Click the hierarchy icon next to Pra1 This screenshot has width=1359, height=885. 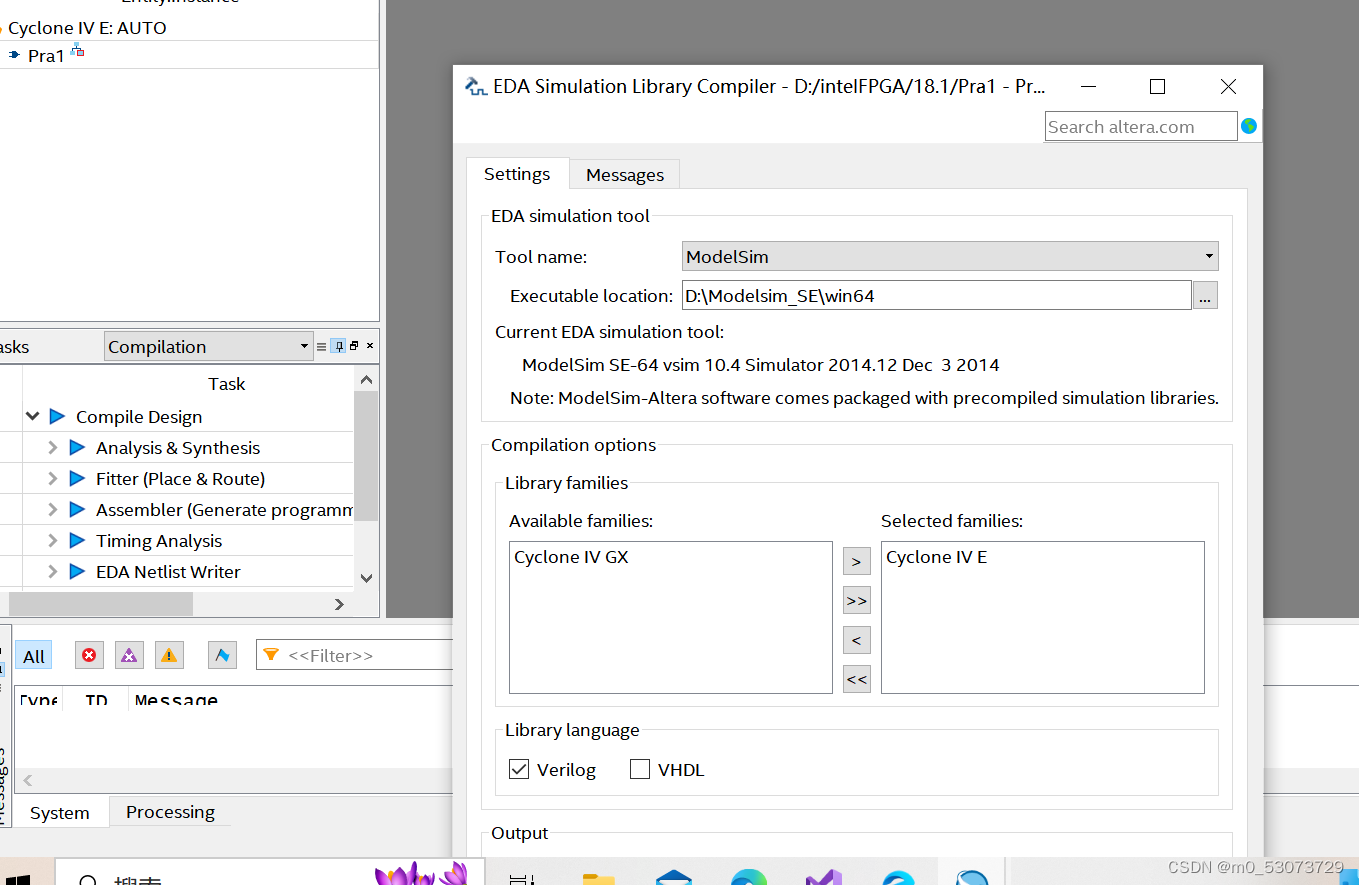[77, 51]
